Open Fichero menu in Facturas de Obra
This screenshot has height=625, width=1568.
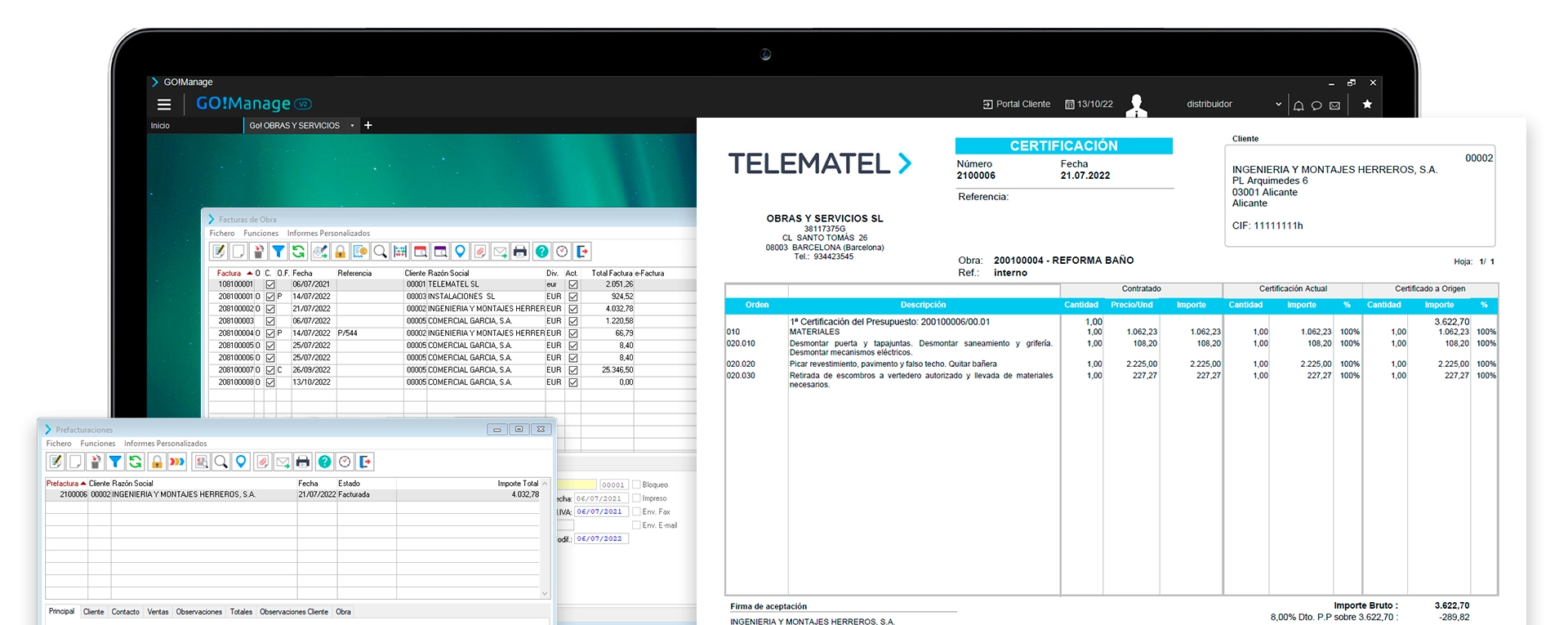[221, 234]
